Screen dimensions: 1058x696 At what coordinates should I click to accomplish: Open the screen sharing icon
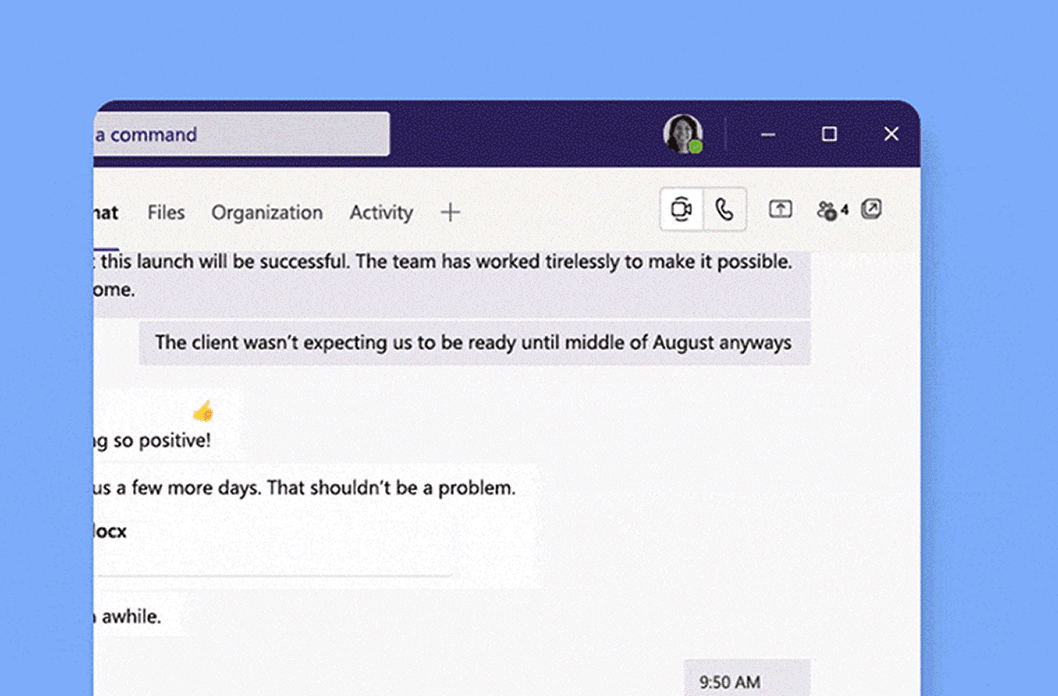[780, 210]
